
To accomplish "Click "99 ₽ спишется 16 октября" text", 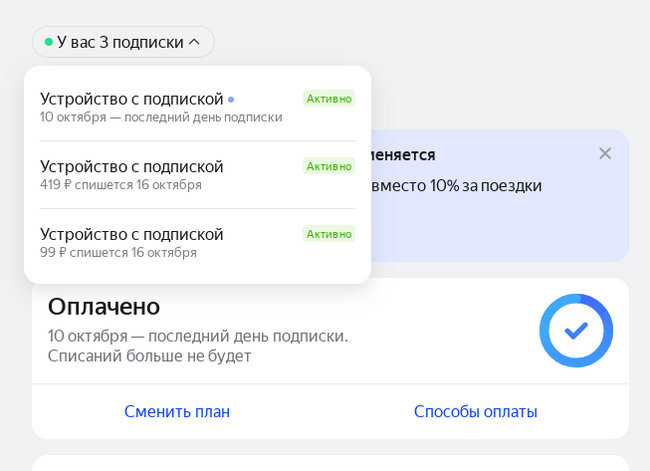I will pos(118,252).
